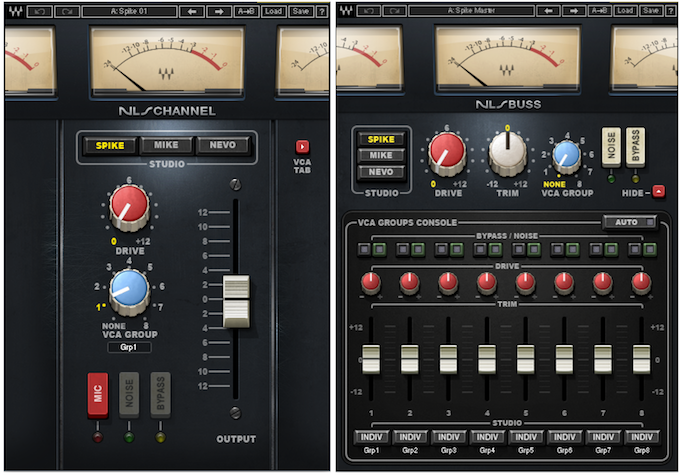Undo in the NLS Channel toolbar
Screen dimensions: 680x476
[x=39, y=12]
